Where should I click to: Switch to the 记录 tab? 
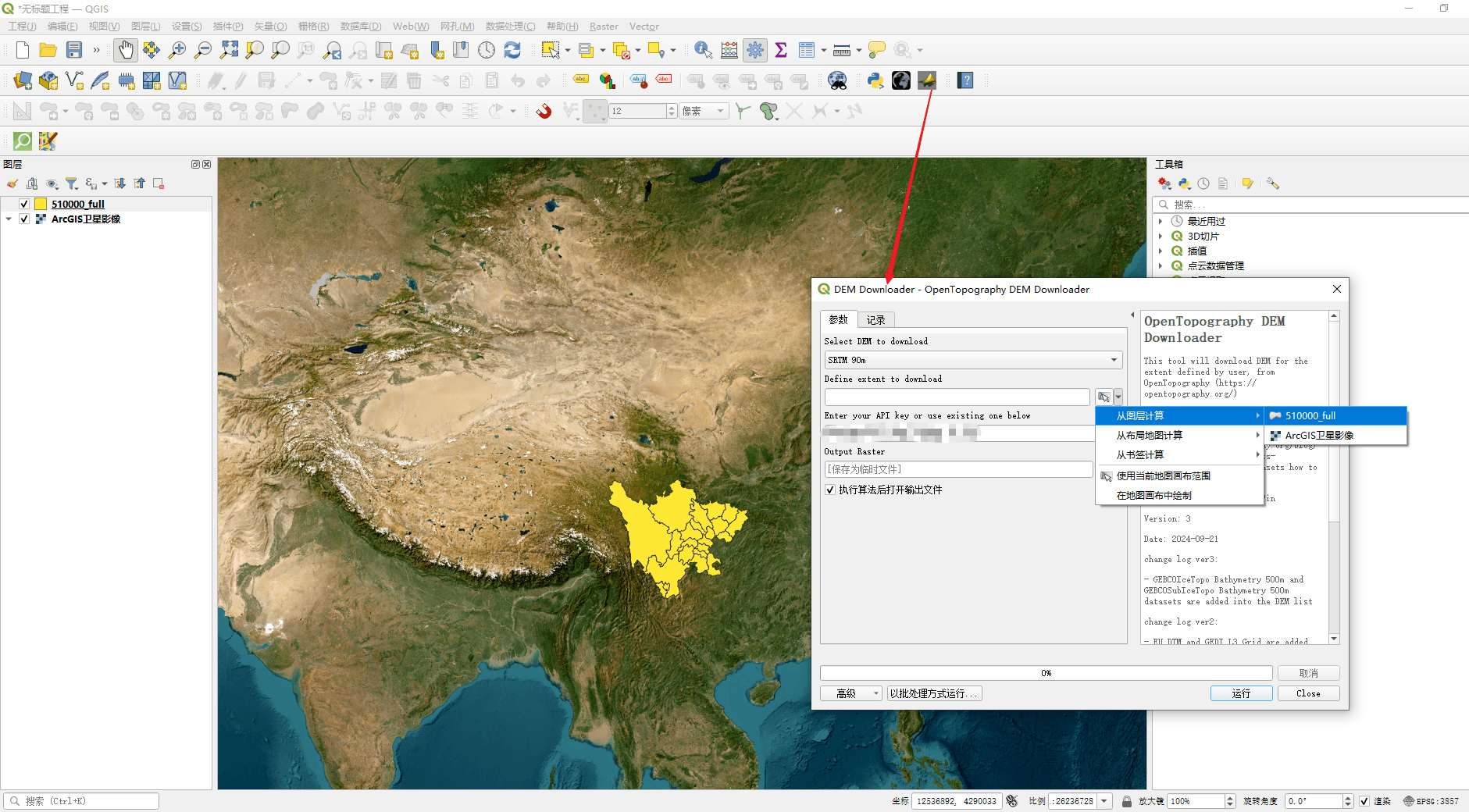(x=875, y=320)
